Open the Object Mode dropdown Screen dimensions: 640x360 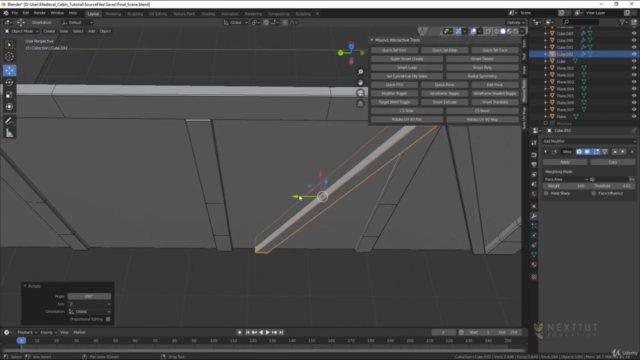(x=22, y=31)
